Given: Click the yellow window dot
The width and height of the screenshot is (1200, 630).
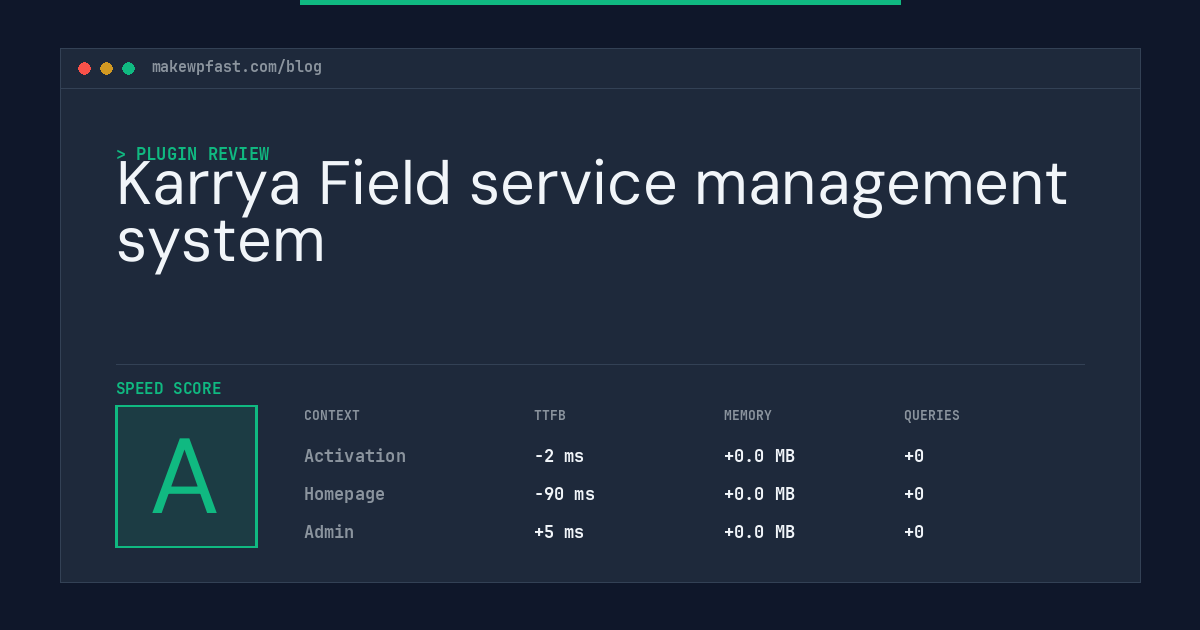Looking at the screenshot, I should click(x=106, y=68).
